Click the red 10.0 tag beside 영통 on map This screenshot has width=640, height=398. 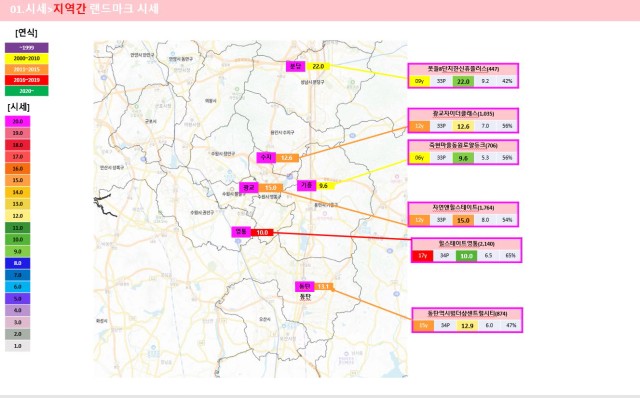262,232
